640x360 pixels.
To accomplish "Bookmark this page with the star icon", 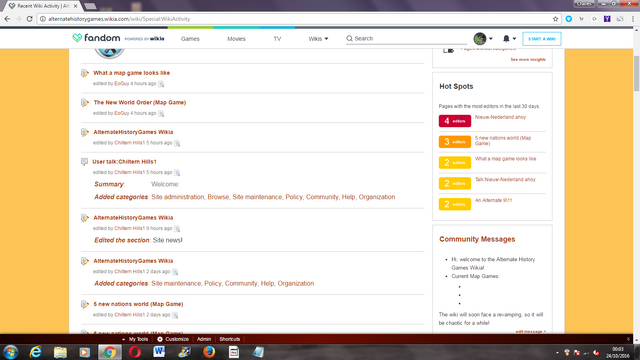I will [x=555, y=19].
